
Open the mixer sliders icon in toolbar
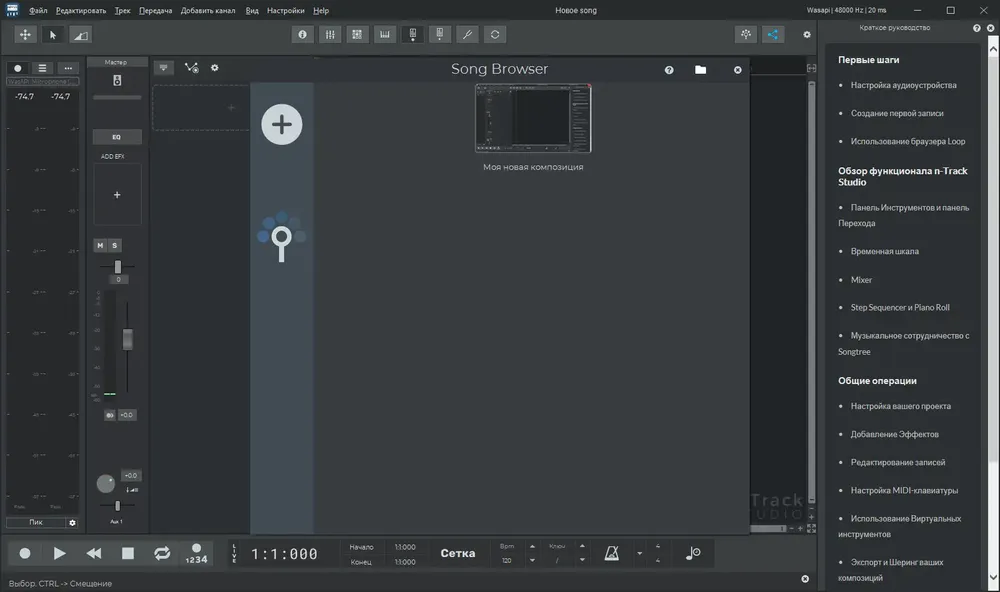pyautogui.click(x=330, y=34)
